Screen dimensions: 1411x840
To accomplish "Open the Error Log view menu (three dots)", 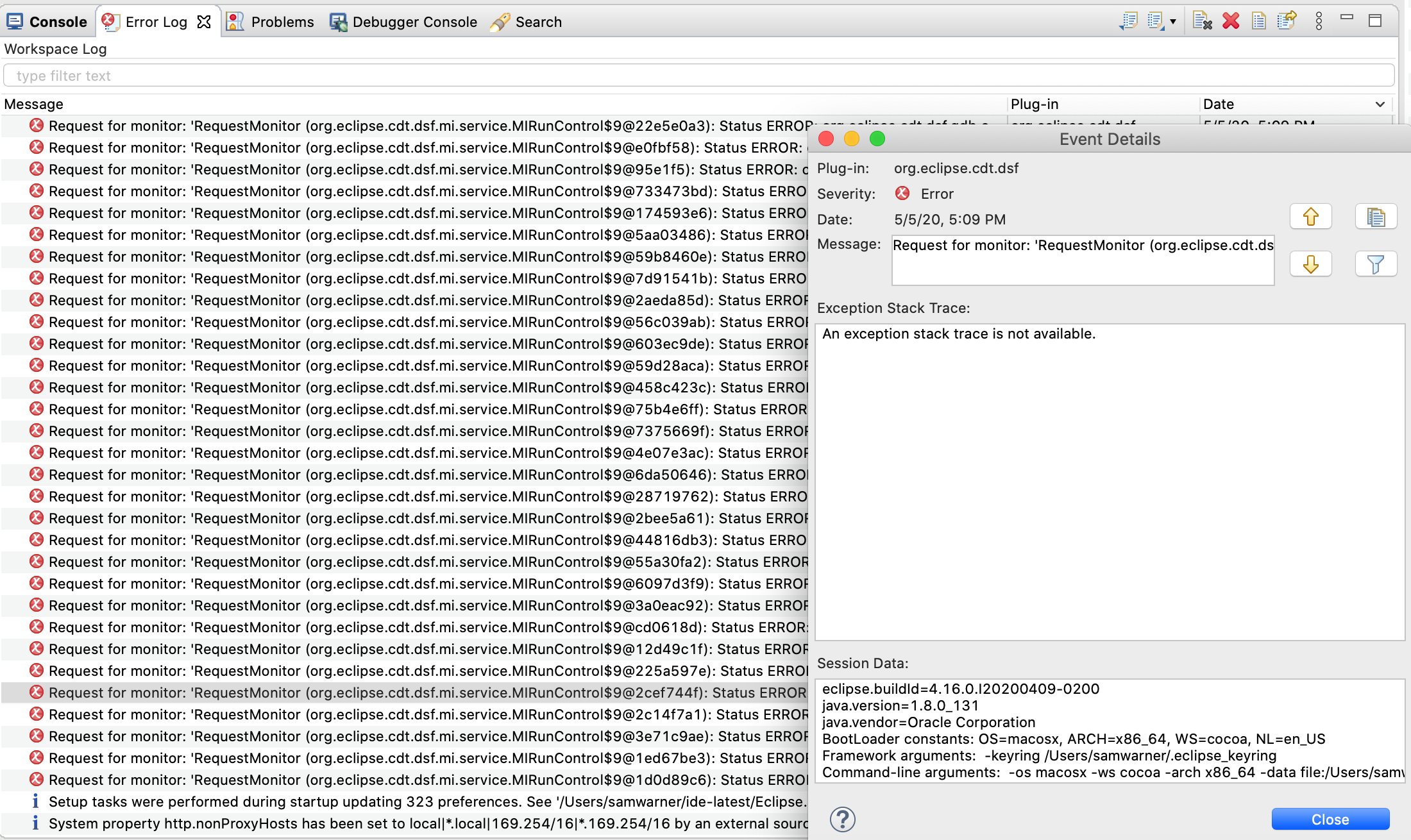I will 1319,21.
